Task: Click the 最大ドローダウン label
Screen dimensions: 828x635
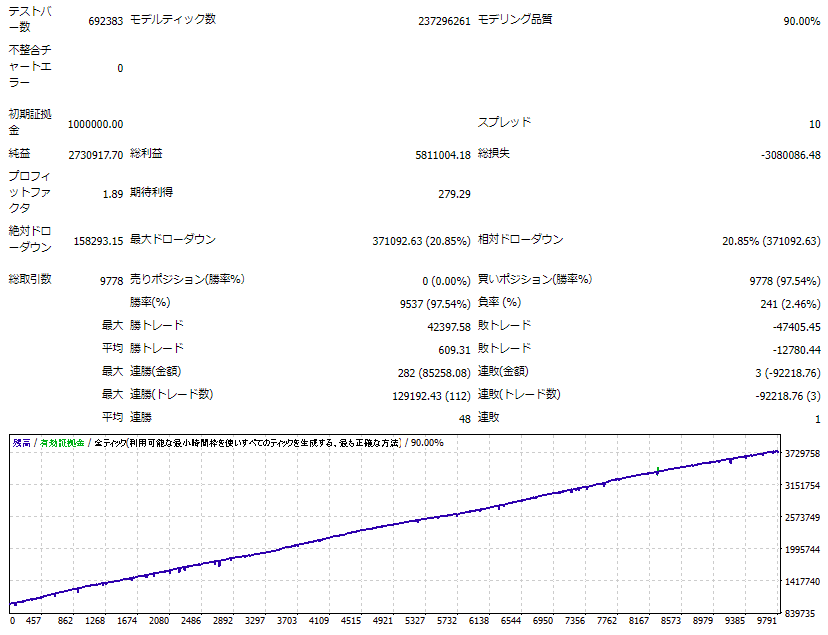Action: click(x=172, y=240)
